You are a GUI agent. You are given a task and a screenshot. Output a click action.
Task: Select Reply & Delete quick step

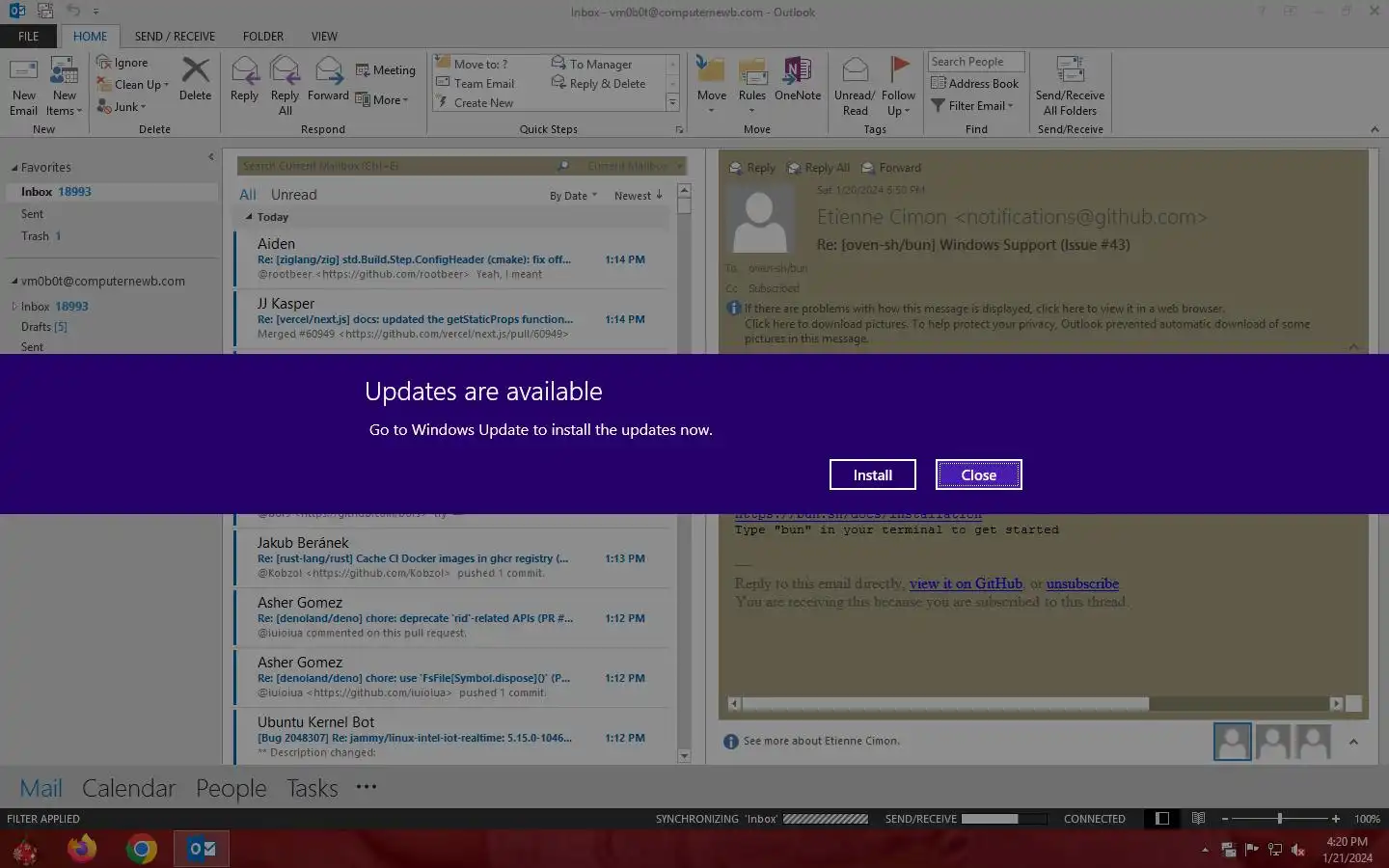[598, 83]
